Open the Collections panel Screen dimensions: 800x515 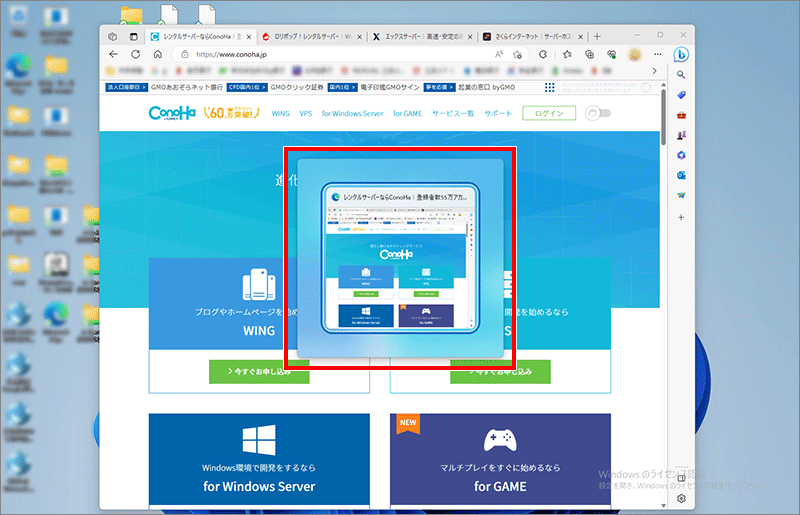click(x=589, y=54)
